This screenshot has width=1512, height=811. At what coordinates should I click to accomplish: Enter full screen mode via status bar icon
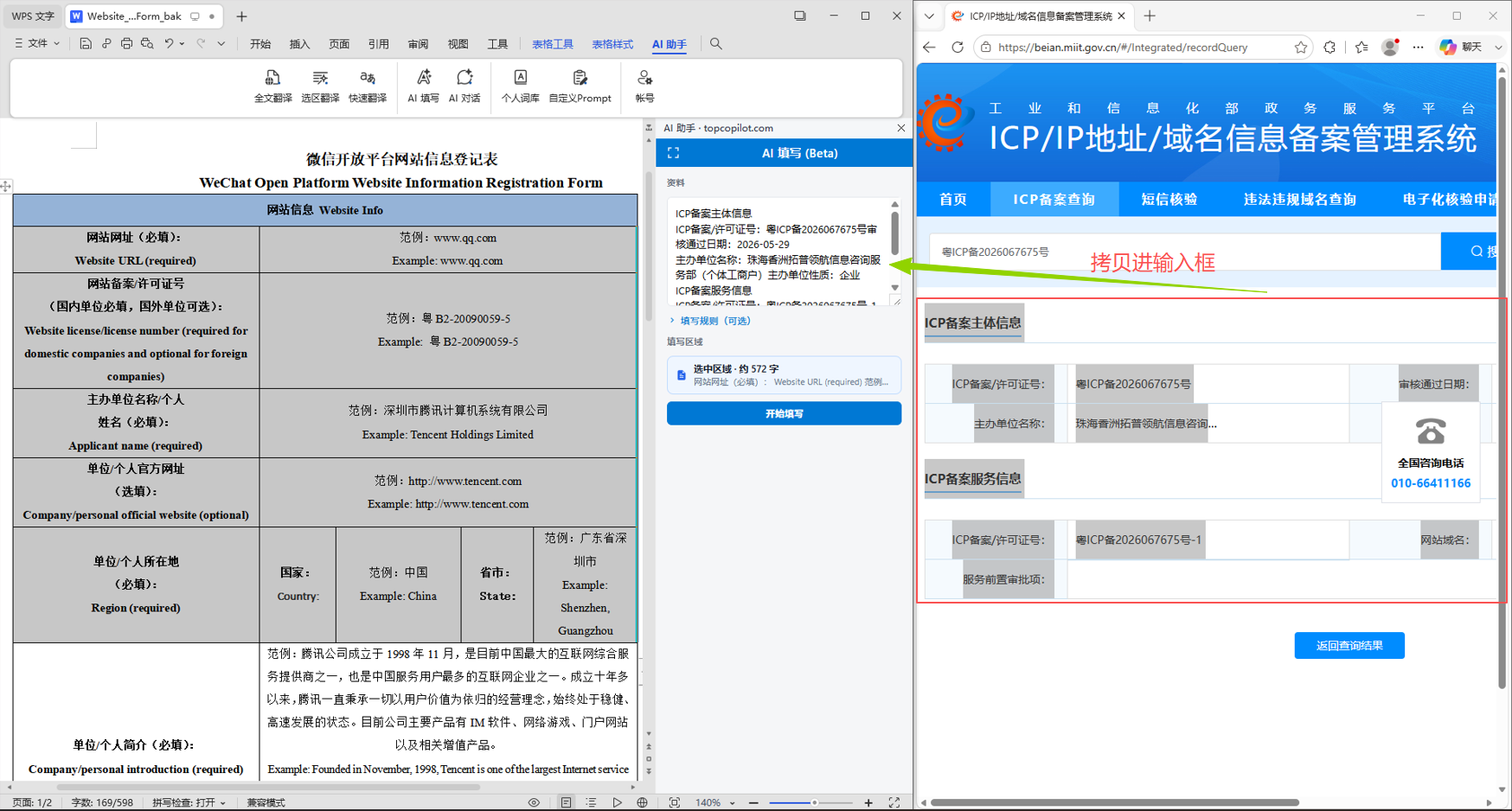[894, 802]
